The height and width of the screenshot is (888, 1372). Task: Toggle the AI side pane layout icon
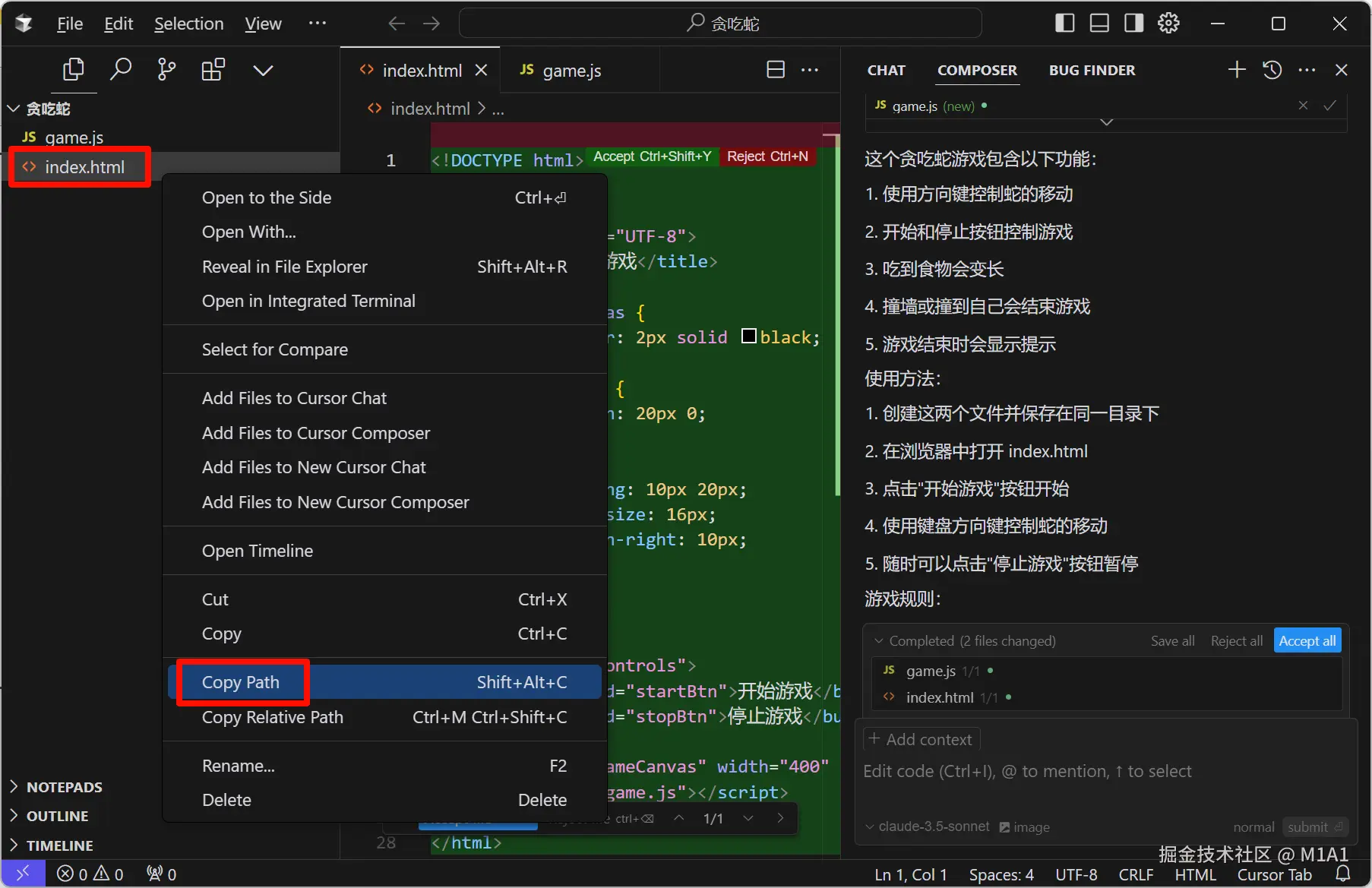tap(1134, 24)
